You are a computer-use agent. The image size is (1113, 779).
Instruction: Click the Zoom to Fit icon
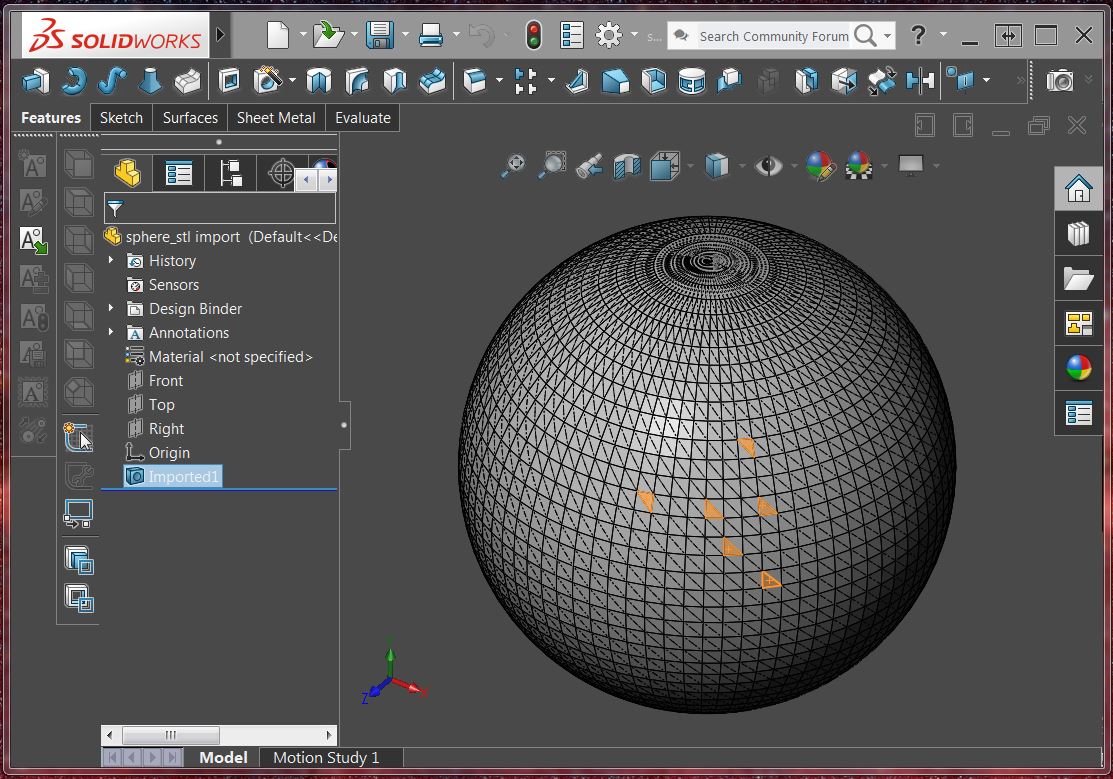pos(513,166)
